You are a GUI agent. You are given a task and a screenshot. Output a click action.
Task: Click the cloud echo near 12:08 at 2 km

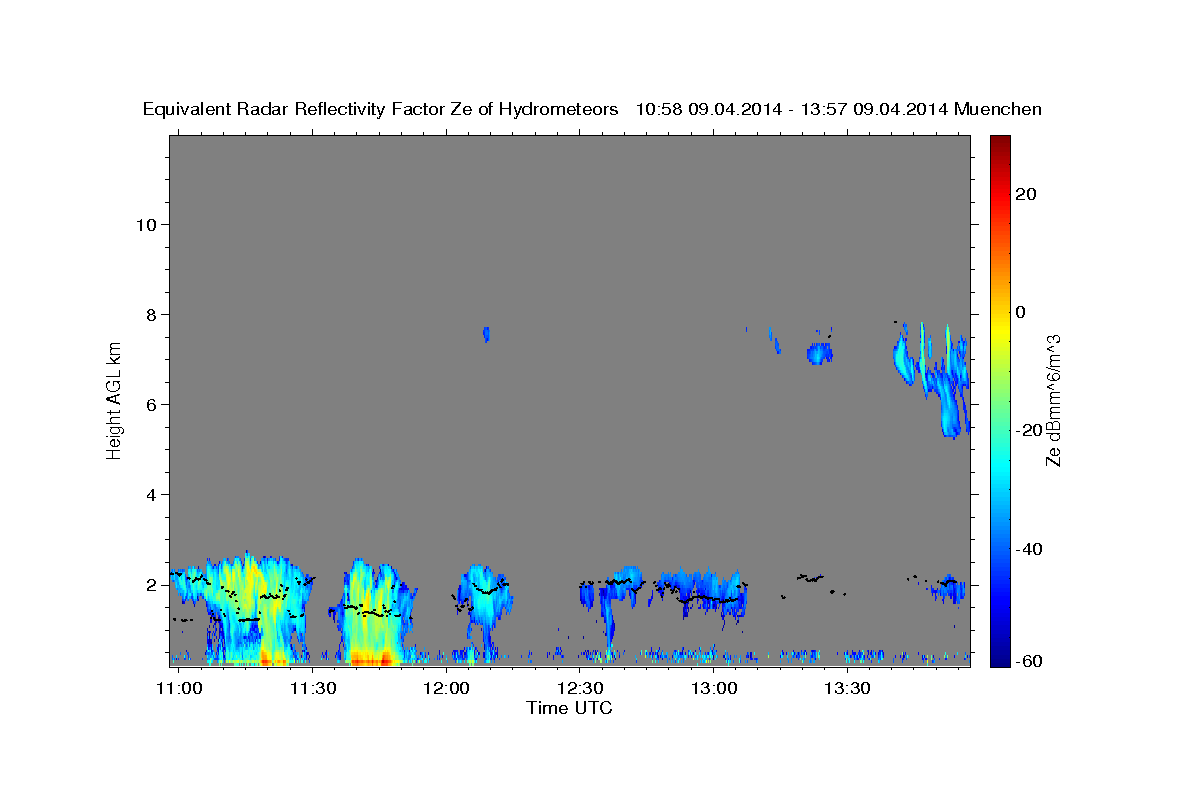pos(484,590)
